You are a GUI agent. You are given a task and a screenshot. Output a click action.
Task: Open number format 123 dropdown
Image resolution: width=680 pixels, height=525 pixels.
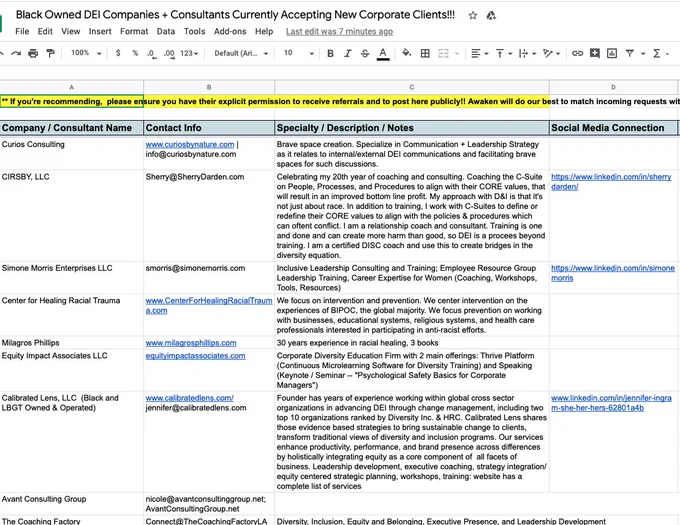(x=189, y=53)
